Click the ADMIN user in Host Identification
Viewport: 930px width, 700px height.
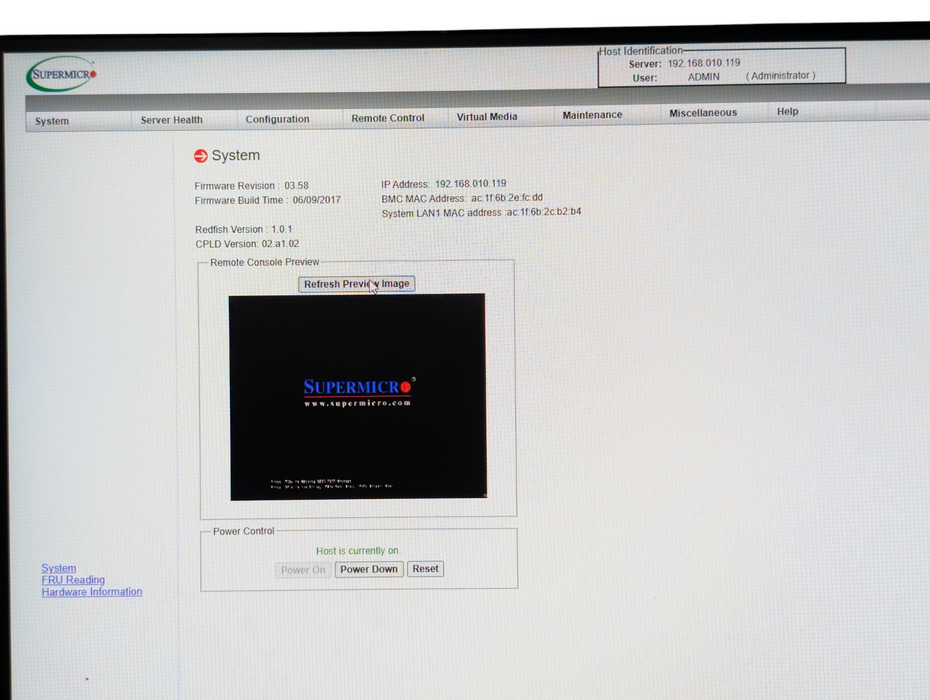tap(703, 77)
